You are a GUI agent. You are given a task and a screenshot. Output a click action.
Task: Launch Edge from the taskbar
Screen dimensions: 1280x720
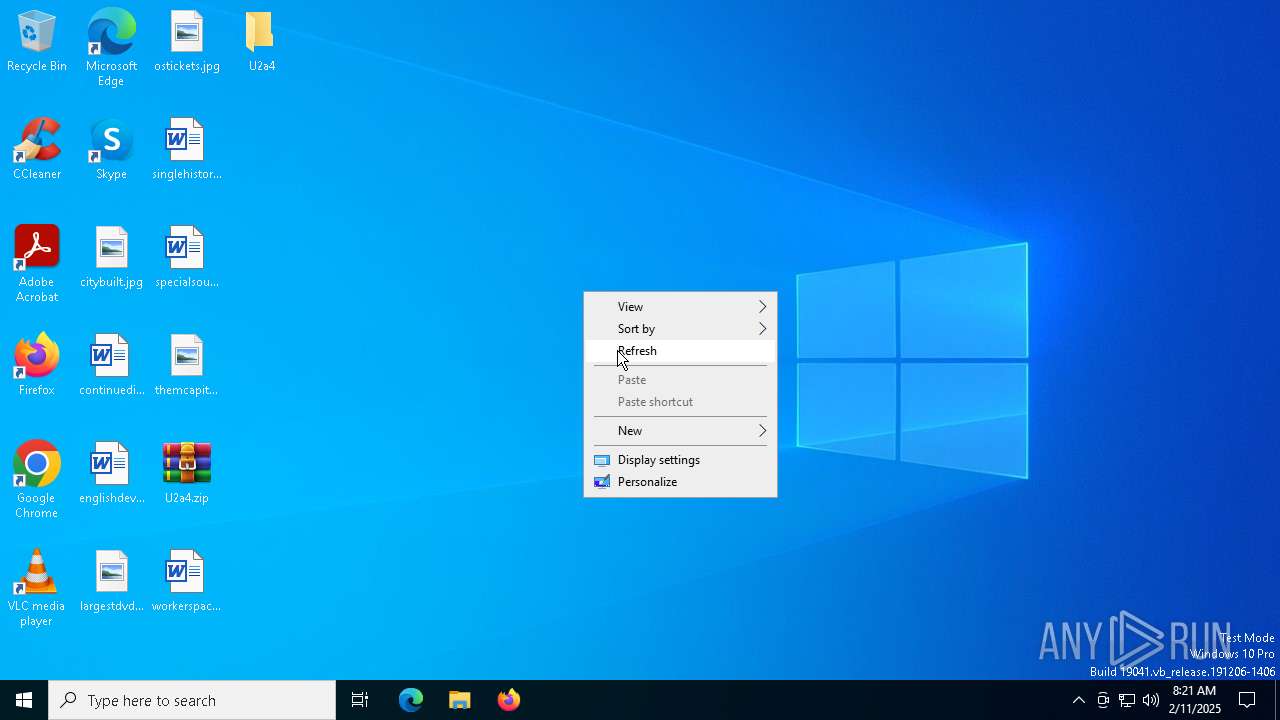point(411,700)
